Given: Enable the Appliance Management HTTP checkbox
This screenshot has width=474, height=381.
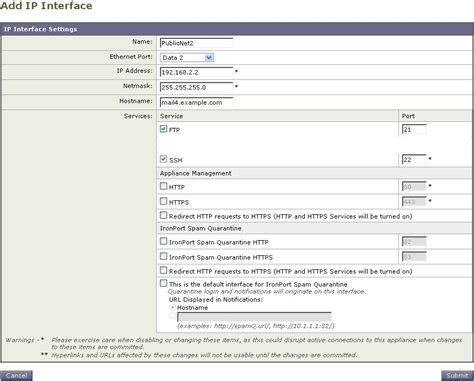Looking at the screenshot, I should tap(163, 186).
